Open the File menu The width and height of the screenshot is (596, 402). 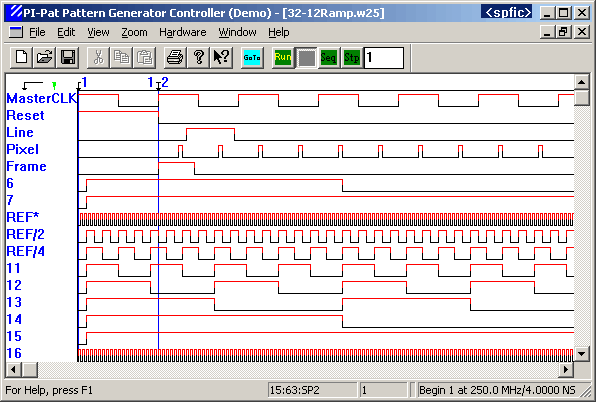tap(37, 32)
